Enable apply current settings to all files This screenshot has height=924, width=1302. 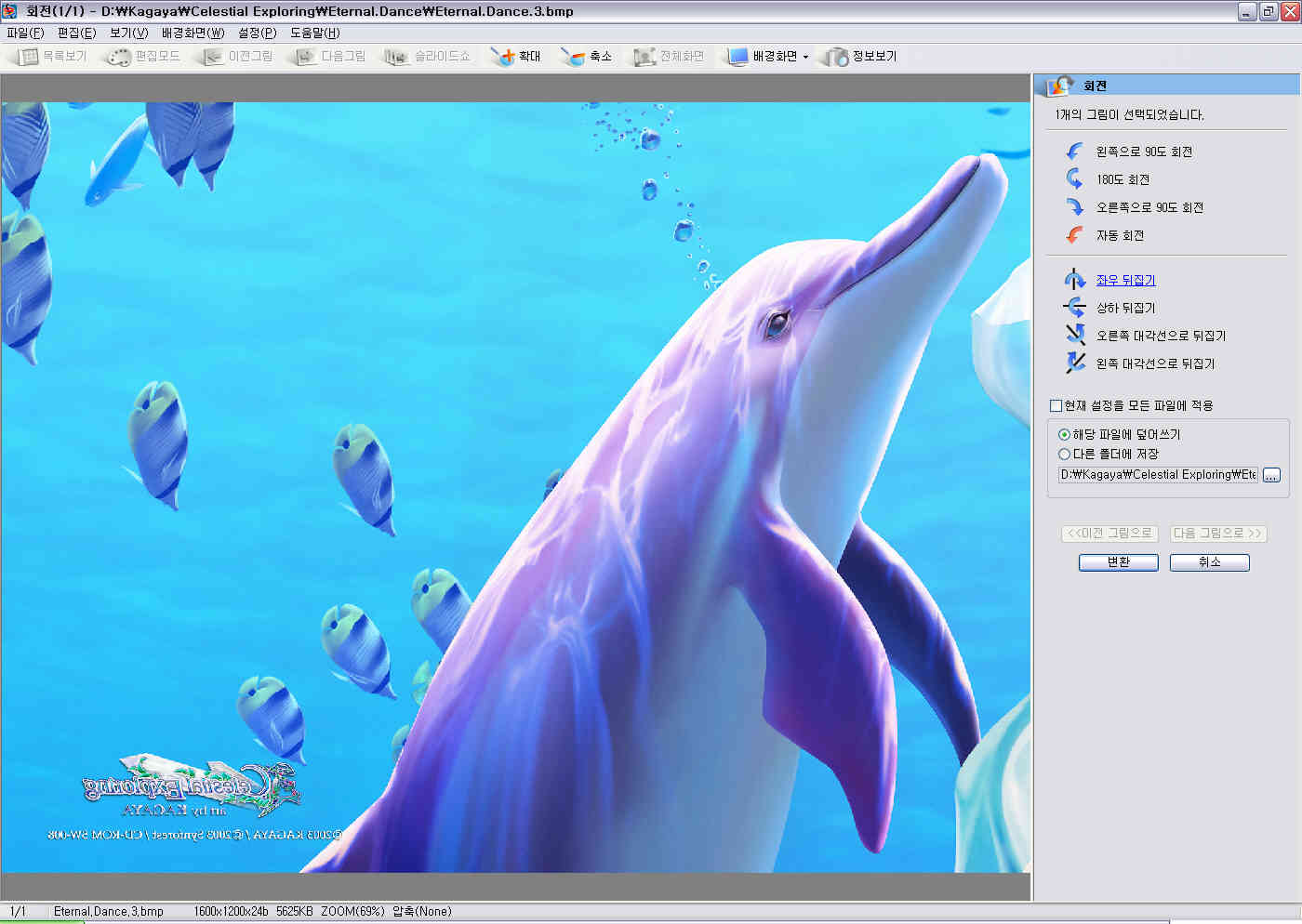pos(1056,405)
